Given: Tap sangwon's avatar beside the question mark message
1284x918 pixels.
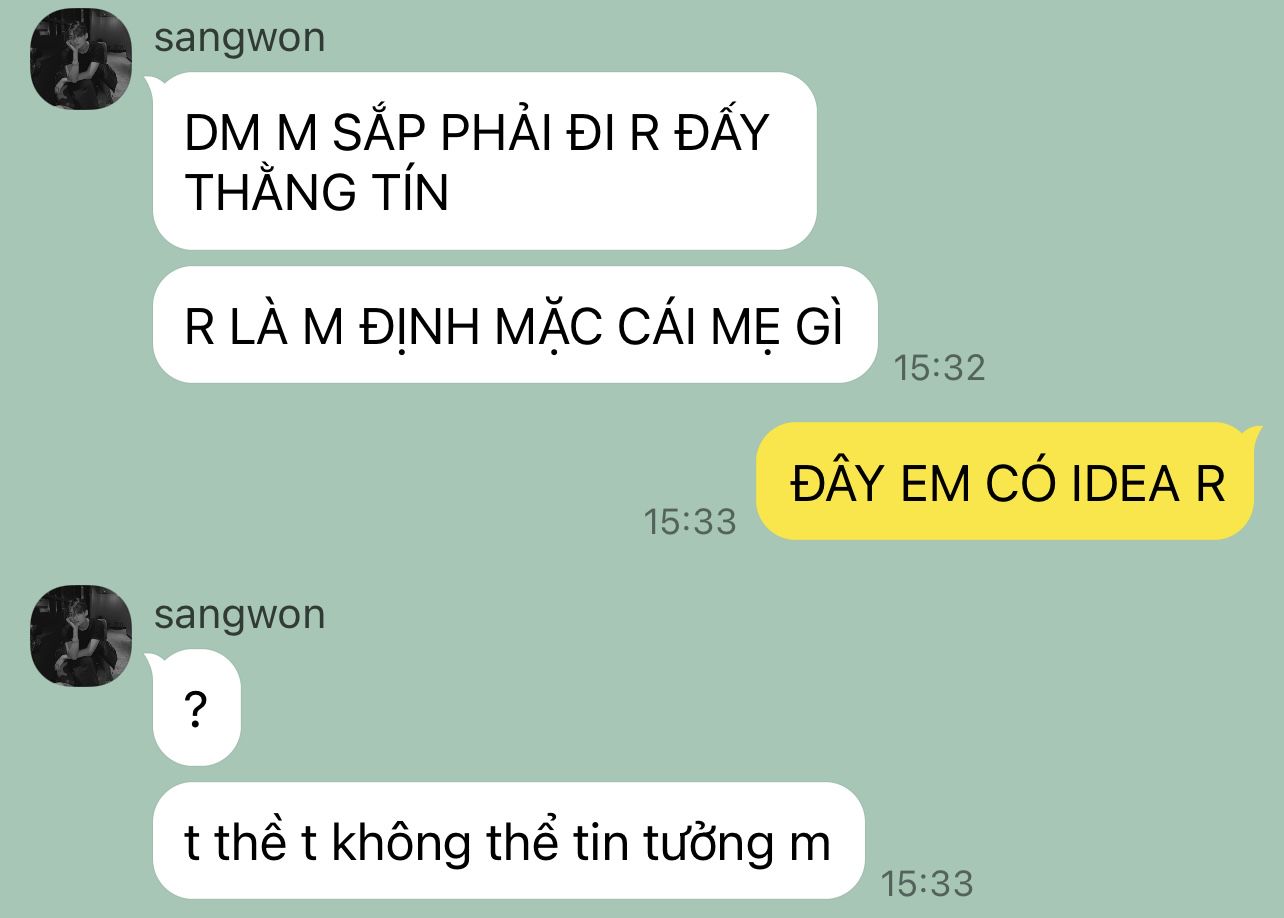Looking at the screenshot, I should point(82,636).
